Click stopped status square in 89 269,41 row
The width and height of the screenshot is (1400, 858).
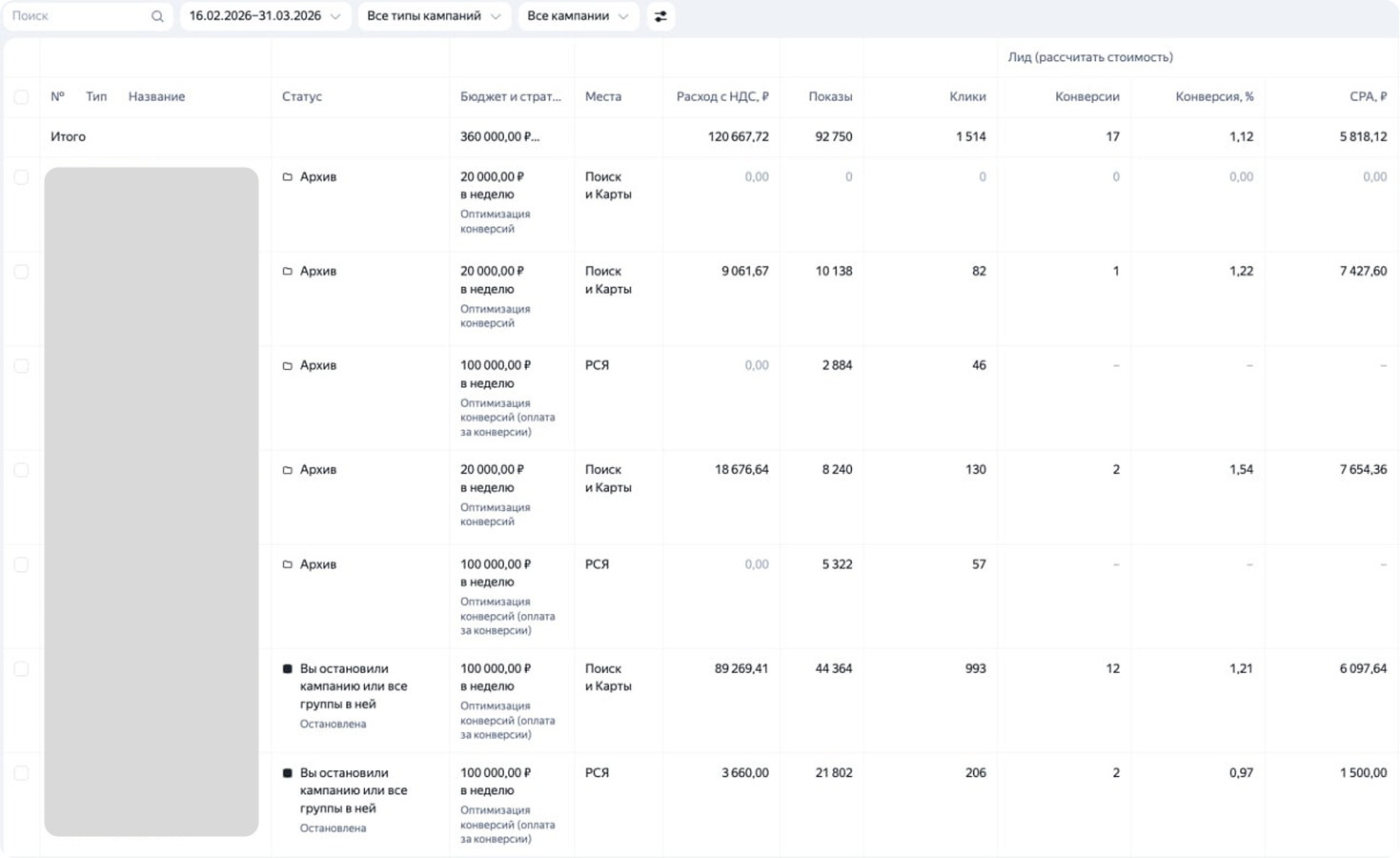[x=287, y=669]
